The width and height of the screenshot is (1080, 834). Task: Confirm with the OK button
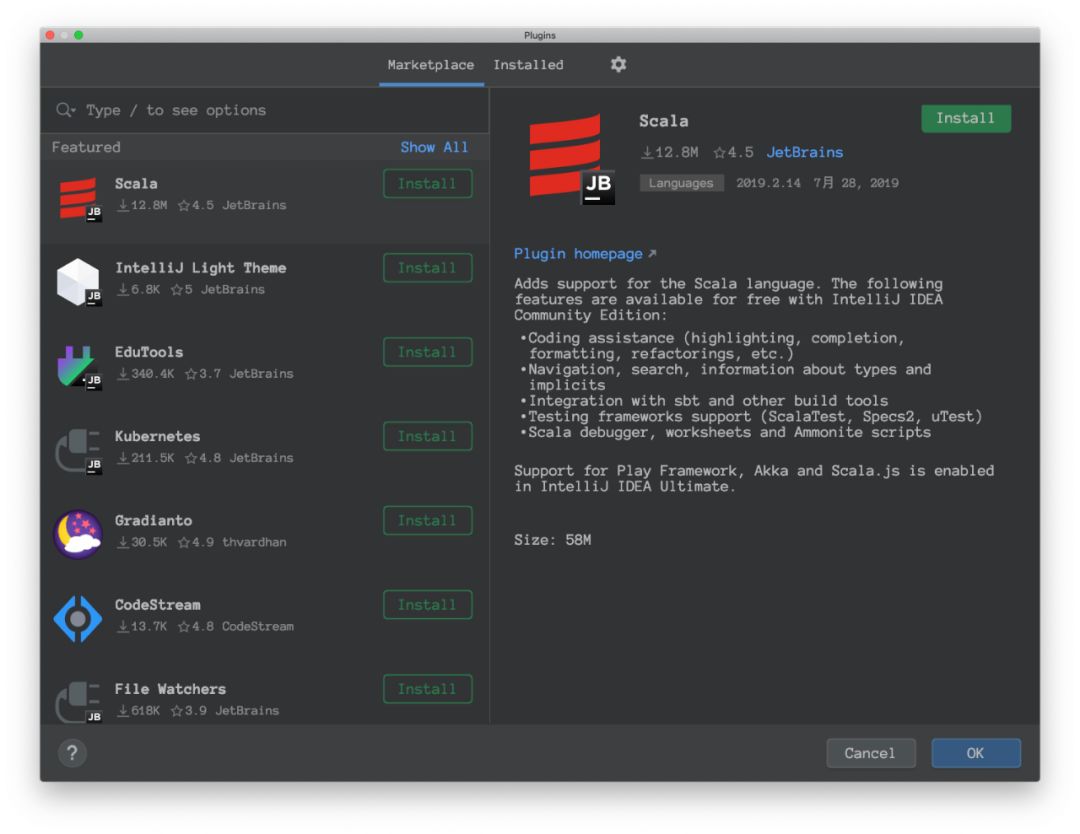click(975, 753)
